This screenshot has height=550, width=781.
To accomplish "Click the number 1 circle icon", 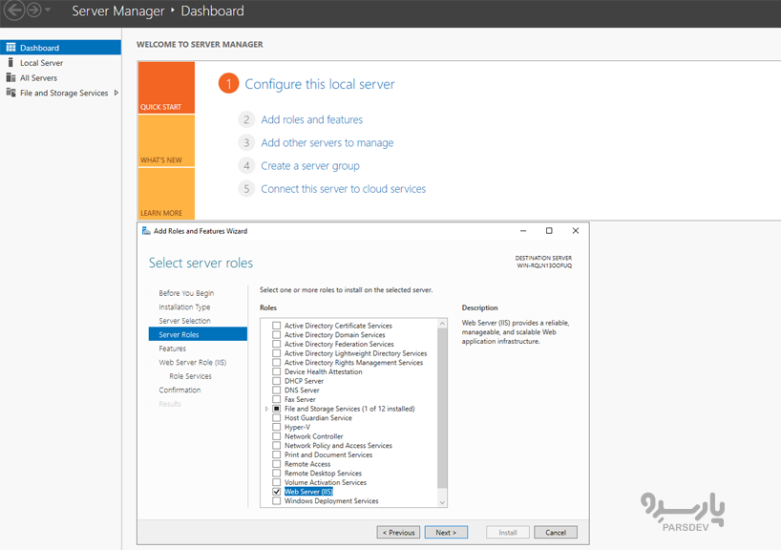I will (229, 84).
